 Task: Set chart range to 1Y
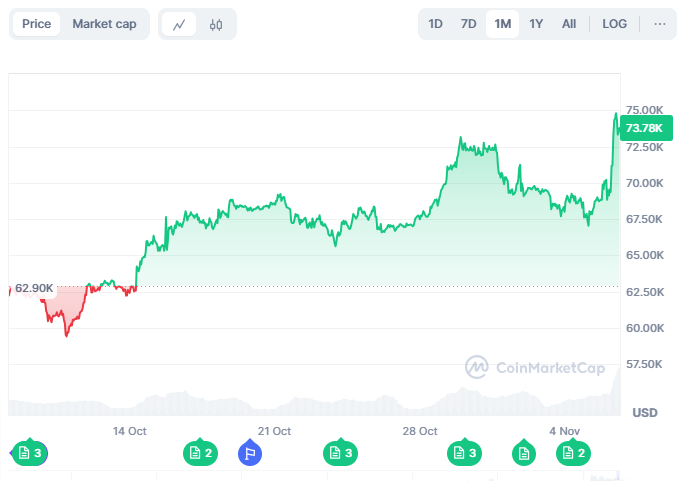pos(536,24)
